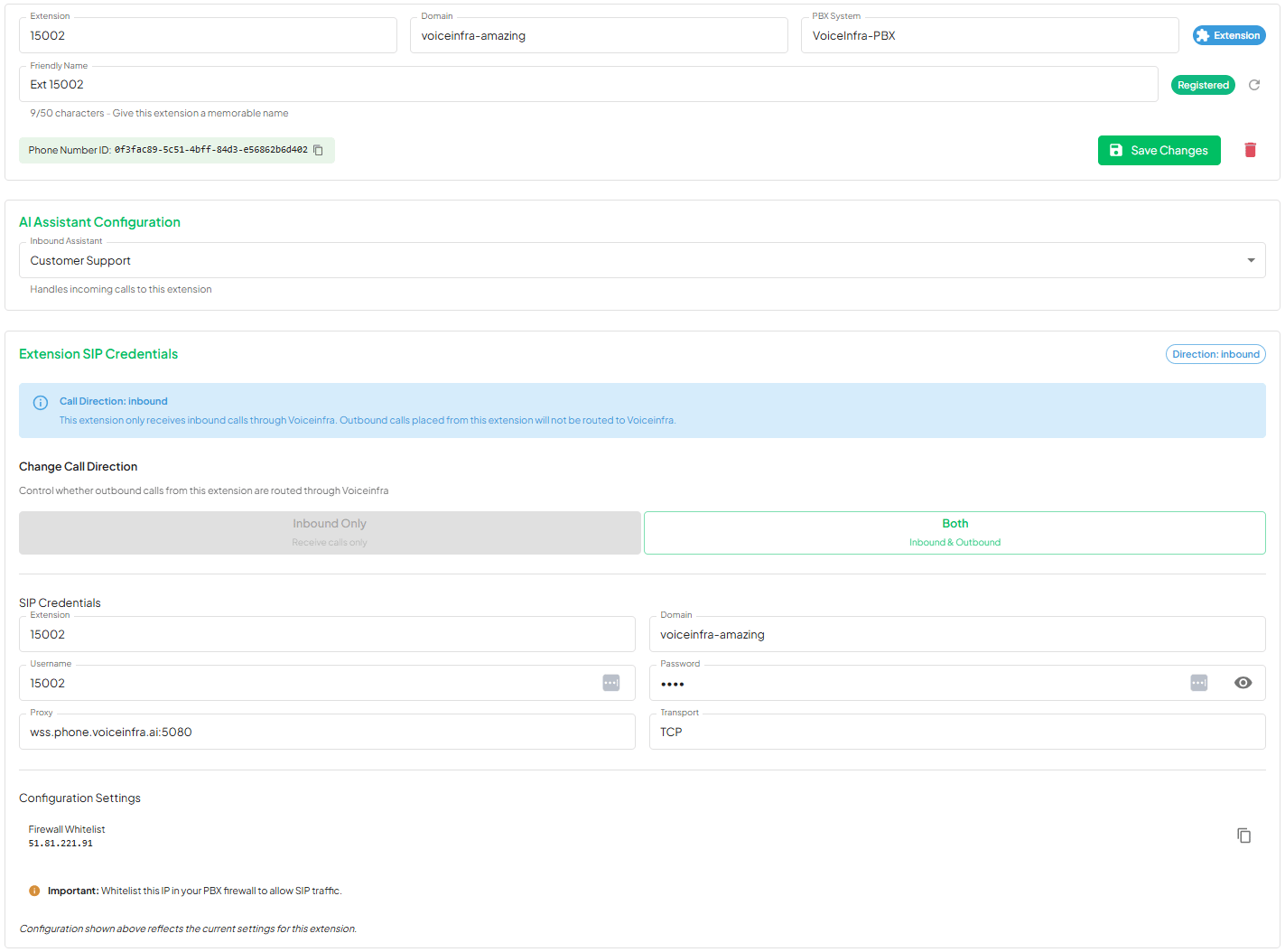This screenshot has width=1285, height=952.
Task: Copy the firewall whitelist IP
Action: click(1244, 835)
